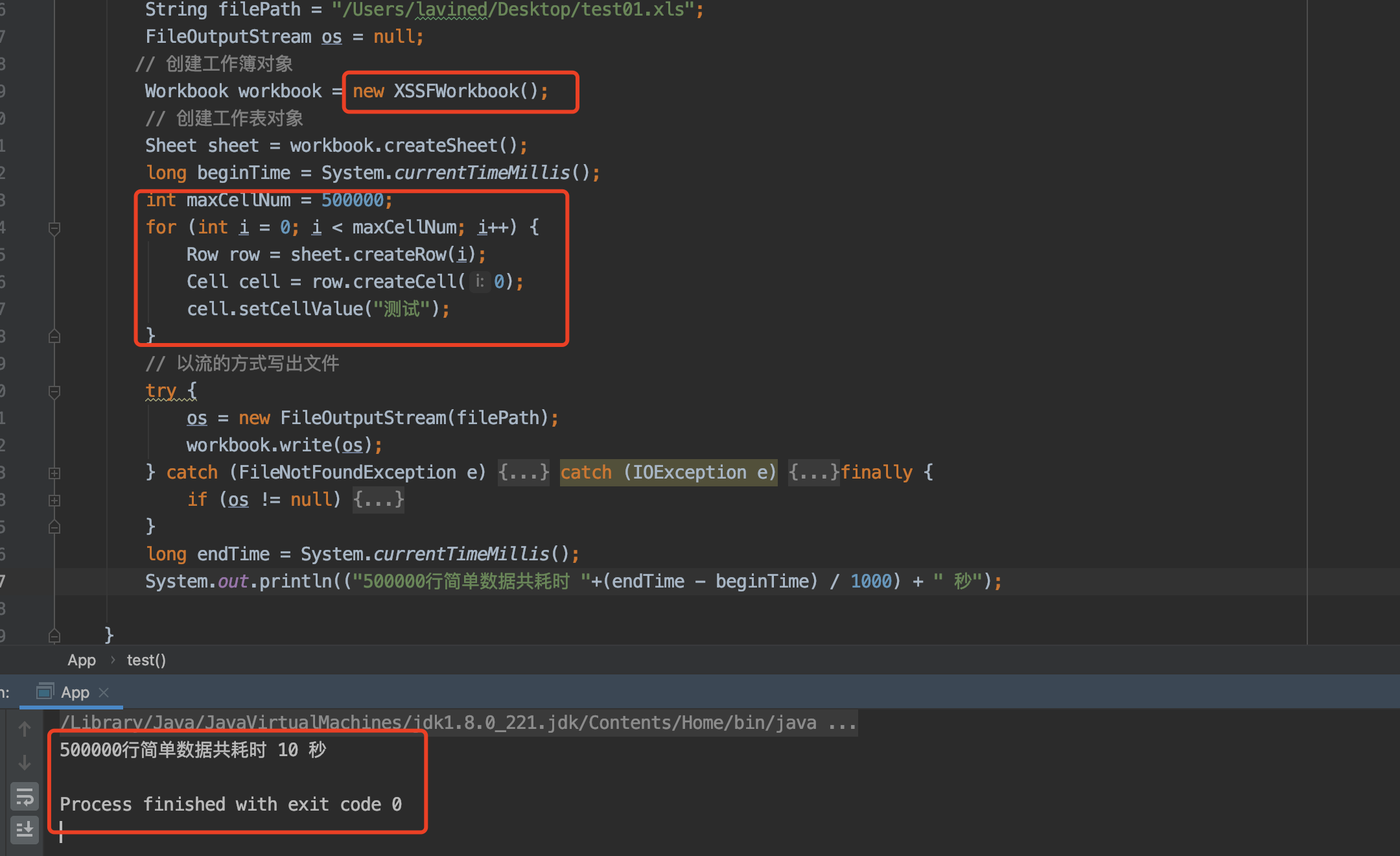Screen dimensions: 1400x856
Task: Collapse the for loop fold marker
Action: click(x=54, y=228)
